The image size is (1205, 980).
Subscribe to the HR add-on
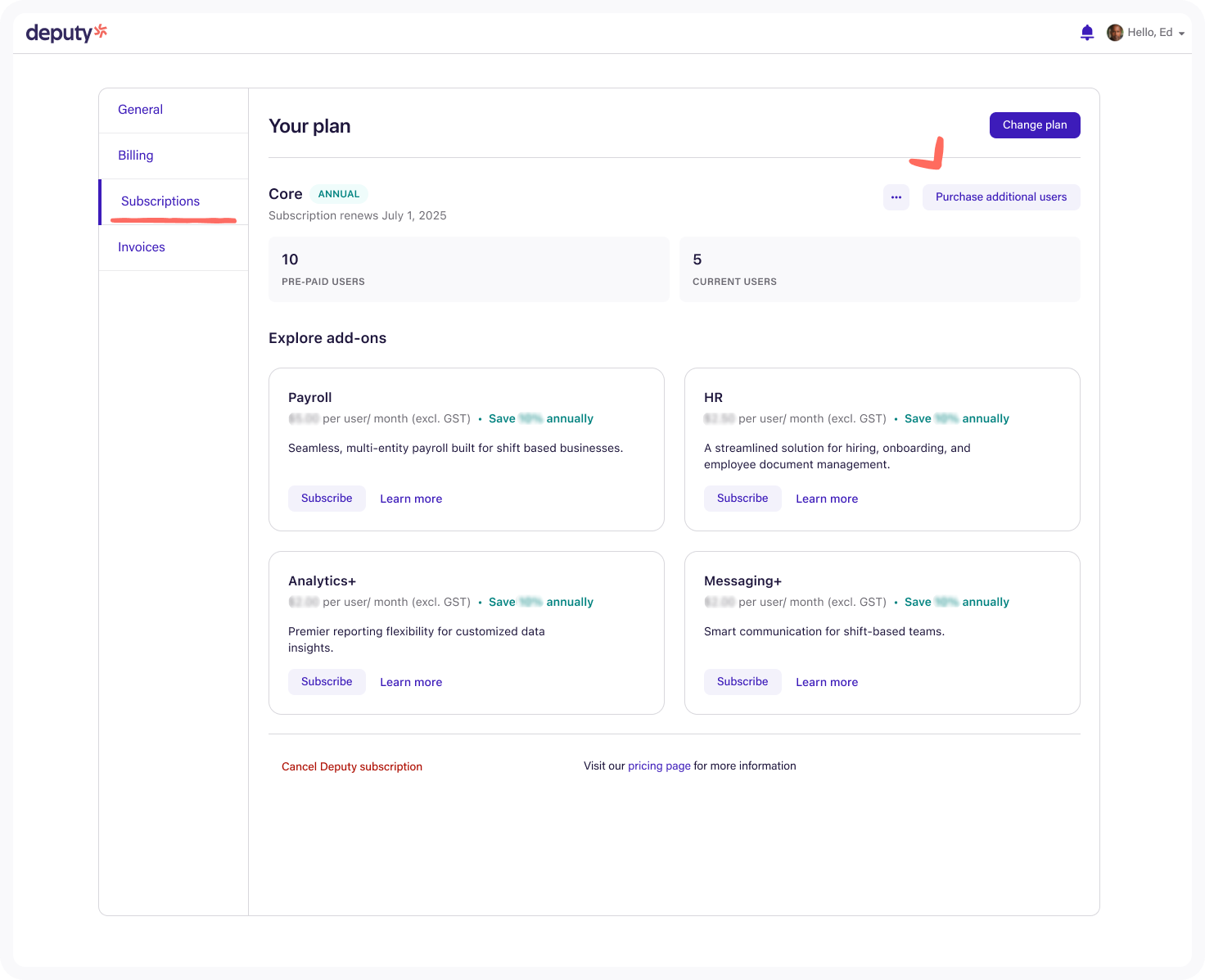click(x=742, y=499)
